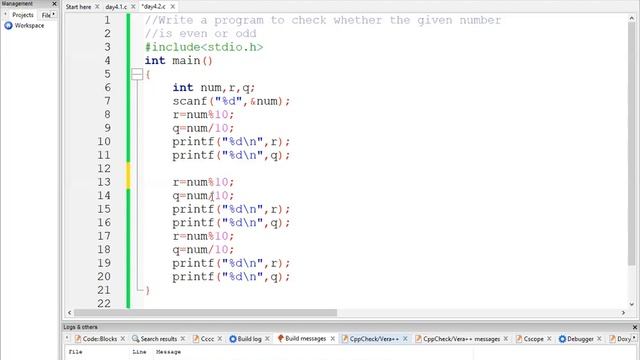The image size is (640, 360).
Task: Close the CppCheck/Vera++ tab
Action: (405, 339)
